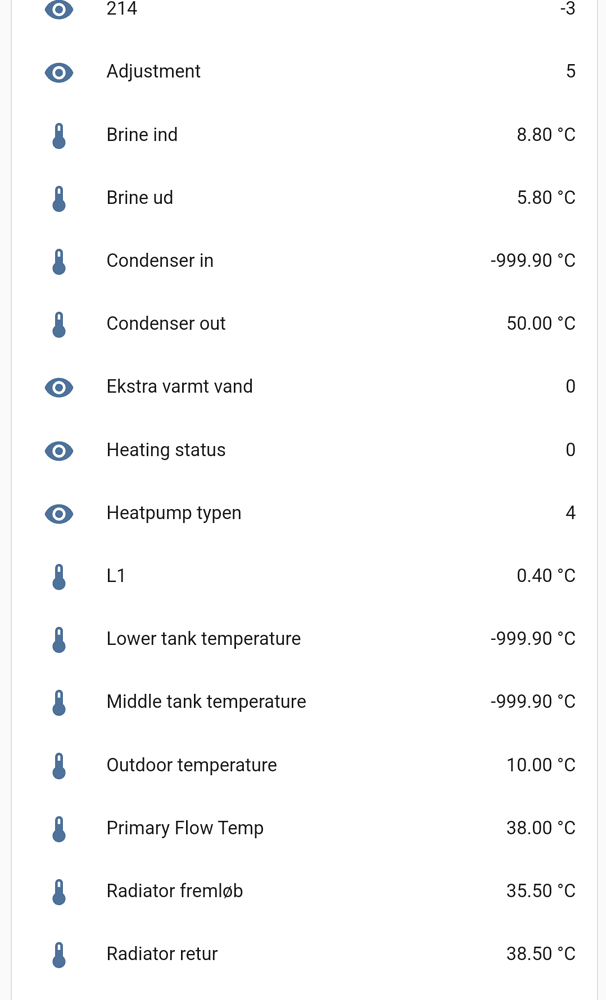Click the Brine ind thermometer icon
The height and width of the screenshot is (1000, 606).
click(58, 135)
